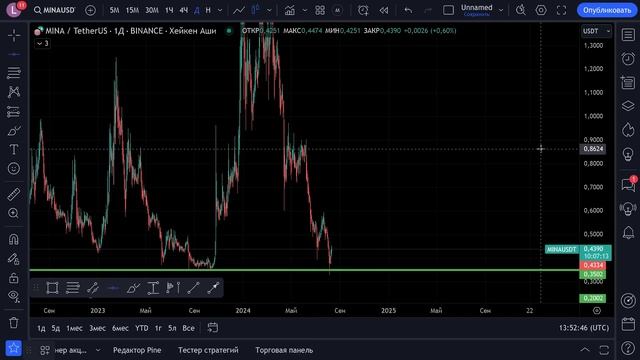The image size is (640, 360).
Task: Undo the last chart action
Action: pyautogui.click(x=408, y=10)
